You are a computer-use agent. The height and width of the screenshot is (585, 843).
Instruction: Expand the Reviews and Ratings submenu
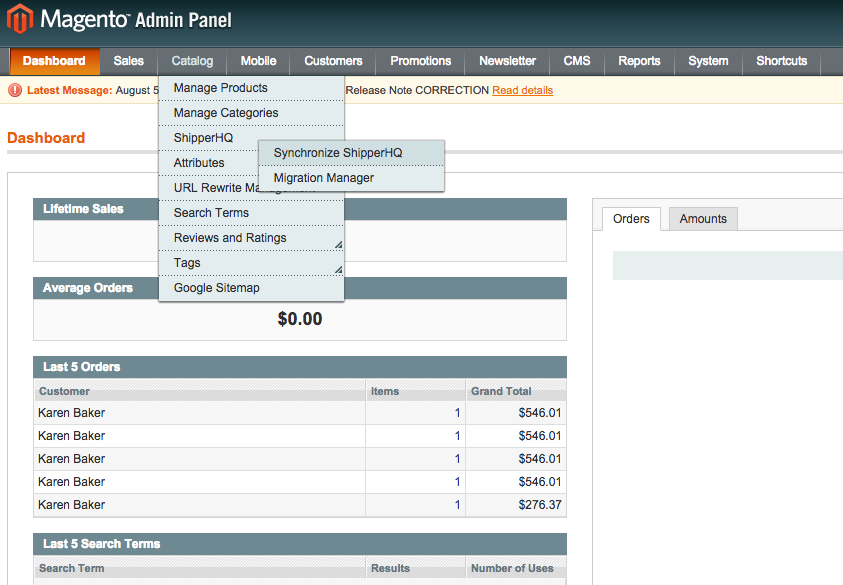pos(230,238)
